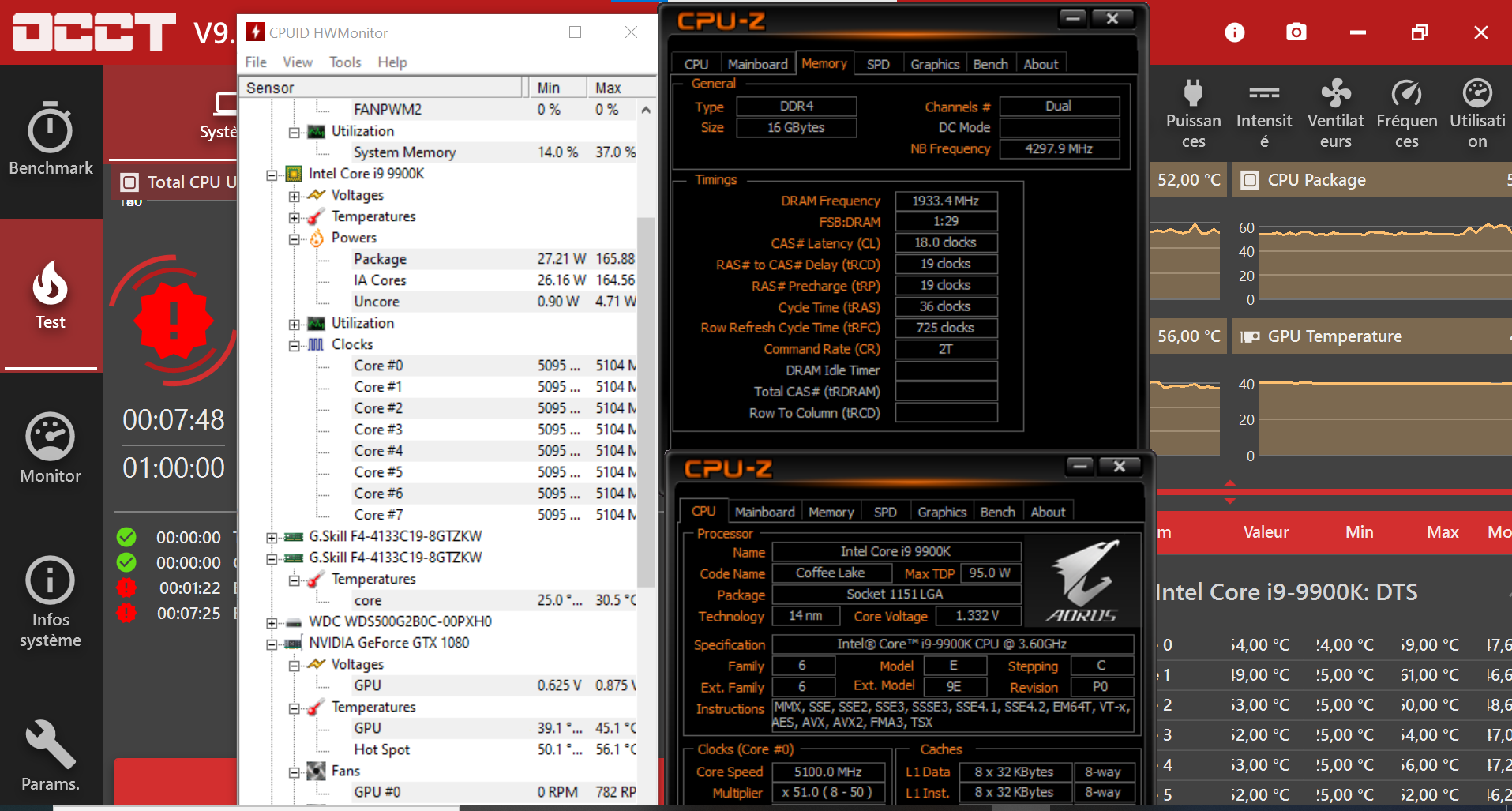Viewport: 1512px width, 811px height.
Task: Click the OCCT screenshot camera icon
Action: tap(1296, 32)
